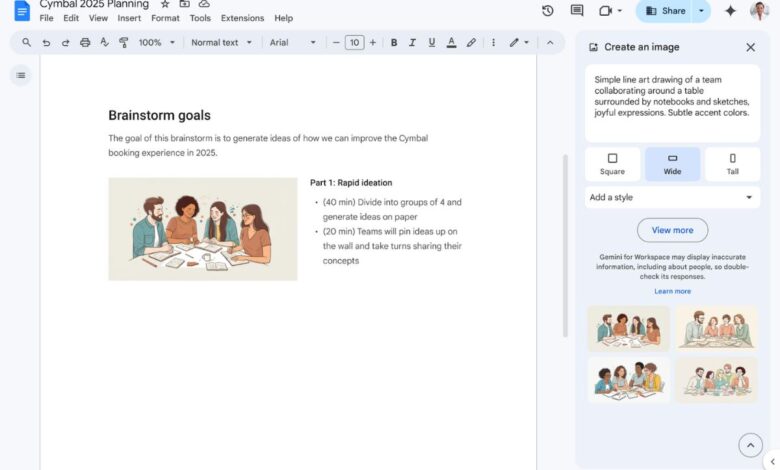Print the document
This screenshot has height=470, width=780.
coord(85,43)
